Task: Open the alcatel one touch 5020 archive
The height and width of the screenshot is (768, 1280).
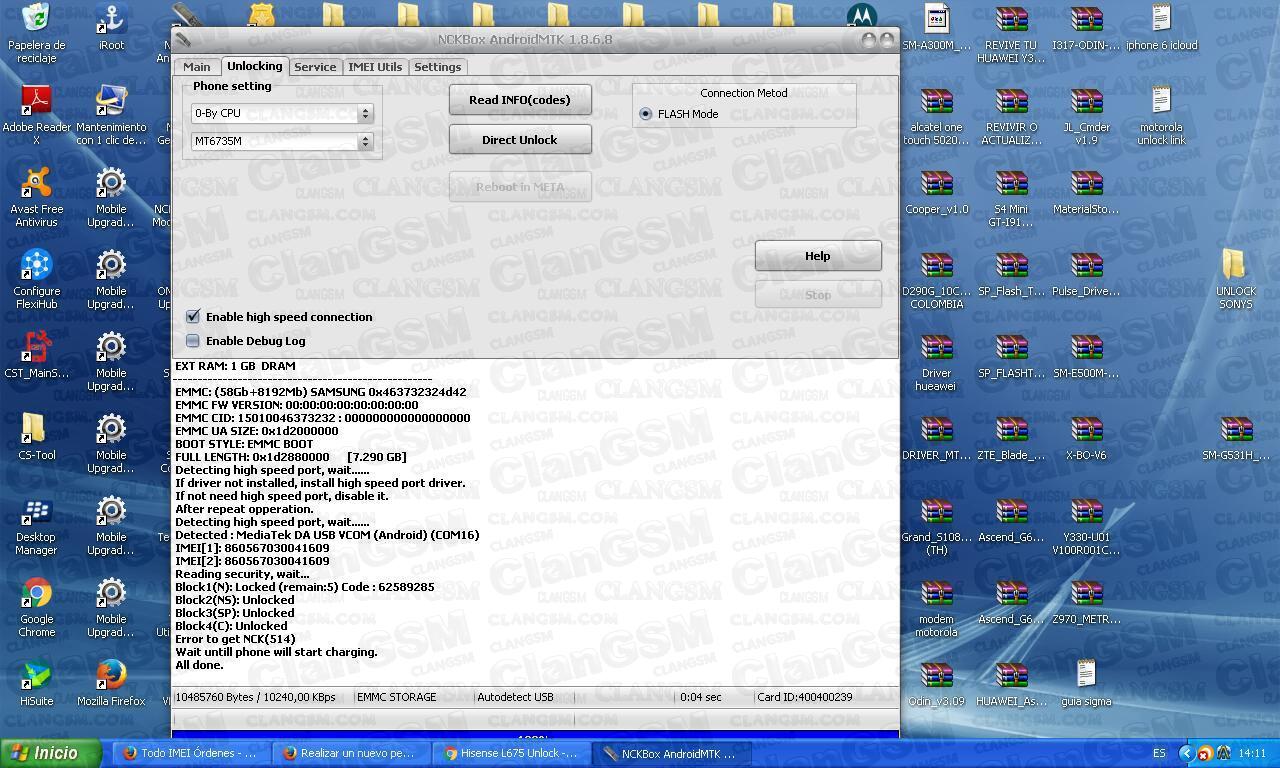Action: coord(936,115)
